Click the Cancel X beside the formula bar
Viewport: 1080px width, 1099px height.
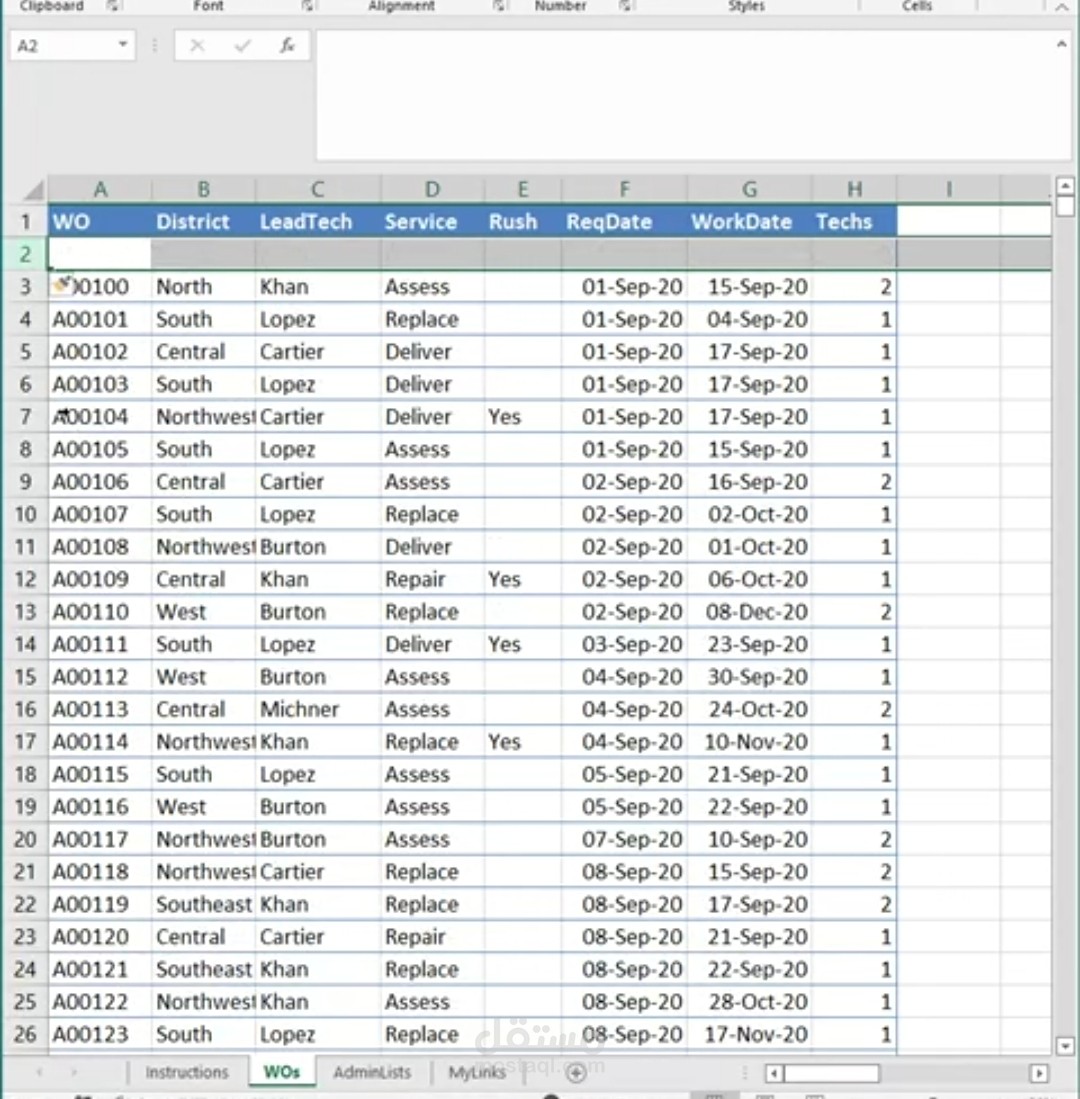pyautogui.click(x=197, y=45)
